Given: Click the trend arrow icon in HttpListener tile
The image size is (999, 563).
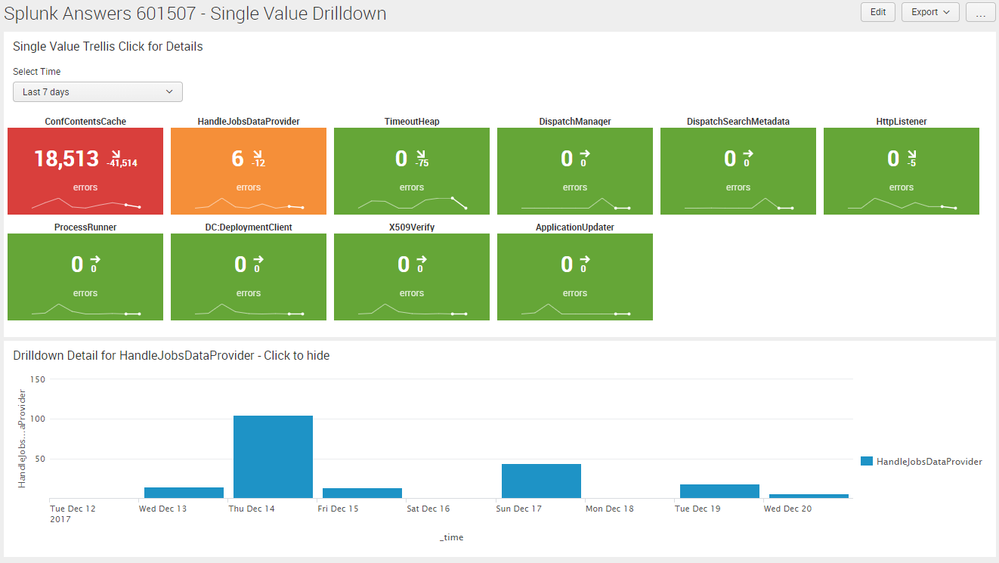Looking at the screenshot, I should (x=911, y=153).
